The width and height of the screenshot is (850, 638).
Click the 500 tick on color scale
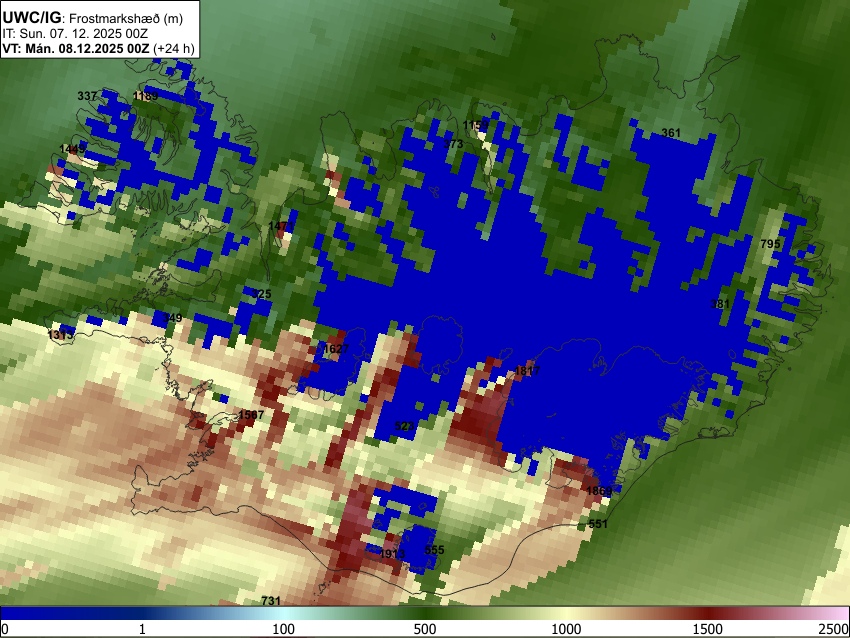(x=425, y=629)
